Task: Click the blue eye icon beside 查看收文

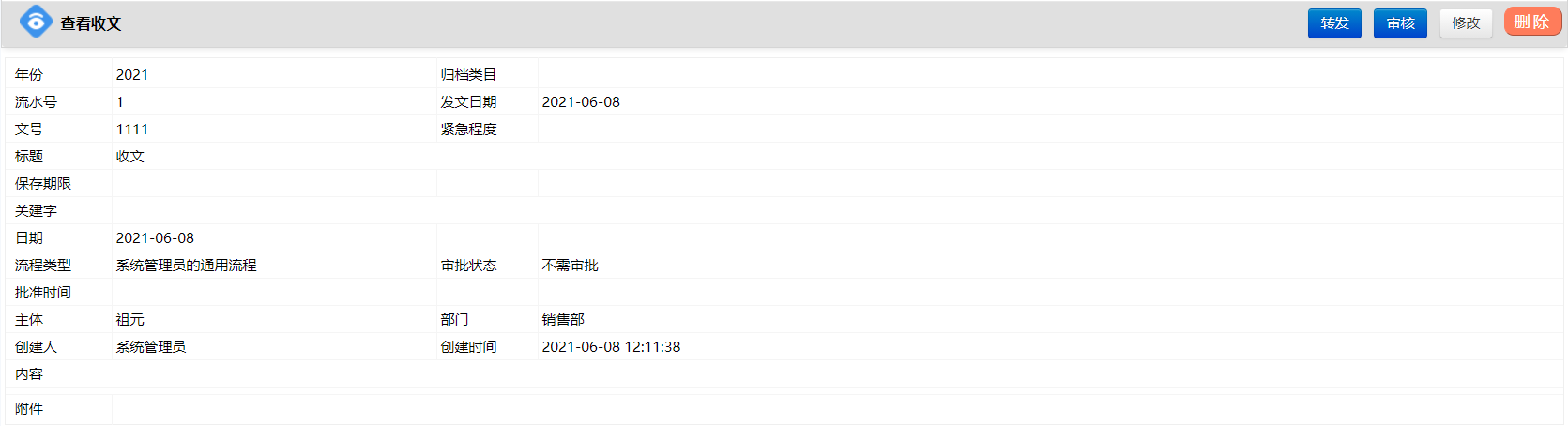Action: (36, 21)
